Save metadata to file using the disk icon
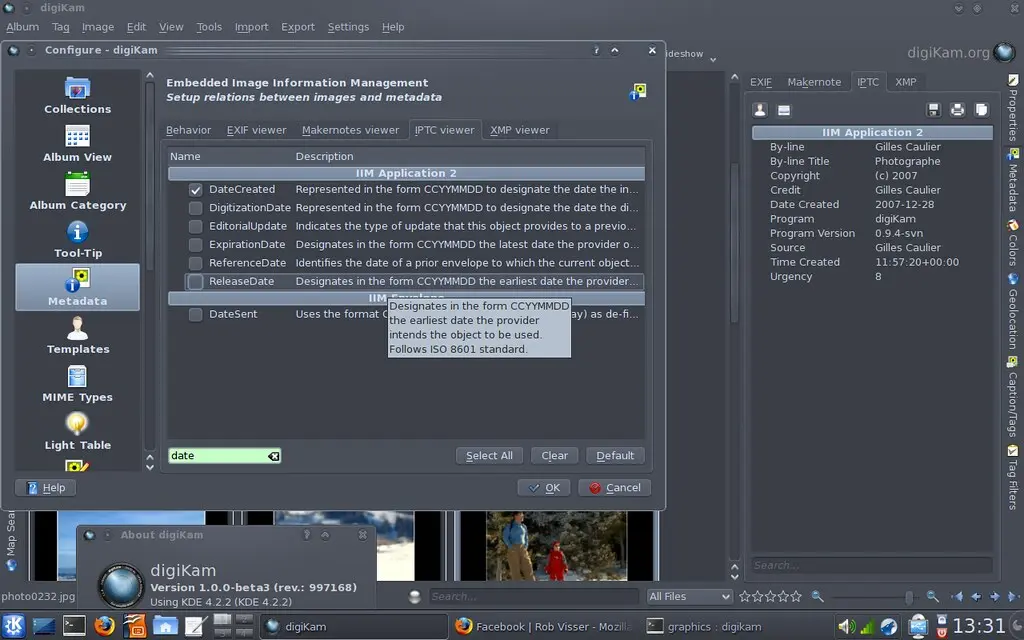This screenshot has width=1024, height=640. [x=935, y=109]
